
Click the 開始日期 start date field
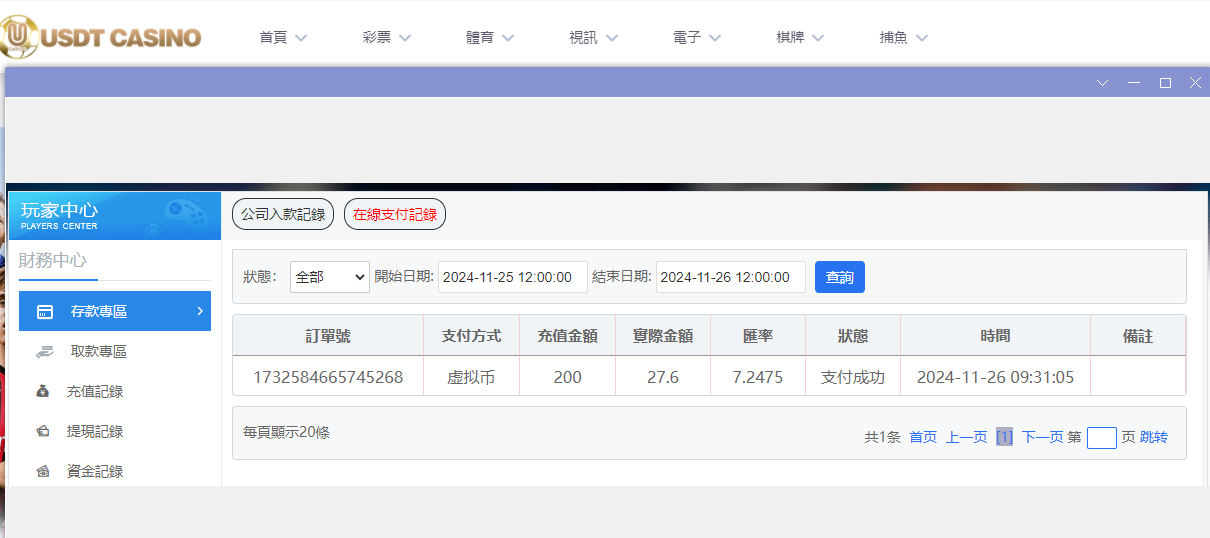[x=512, y=277]
